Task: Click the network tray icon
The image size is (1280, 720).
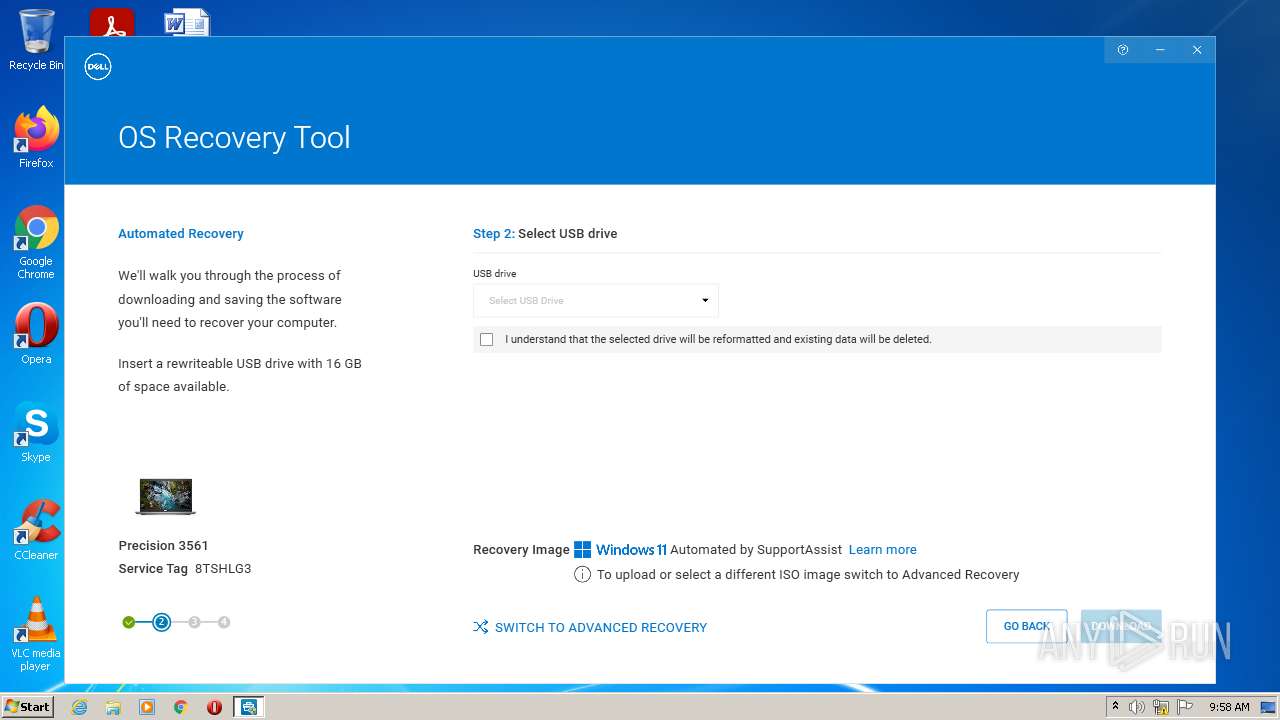Action: (1161, 707)
